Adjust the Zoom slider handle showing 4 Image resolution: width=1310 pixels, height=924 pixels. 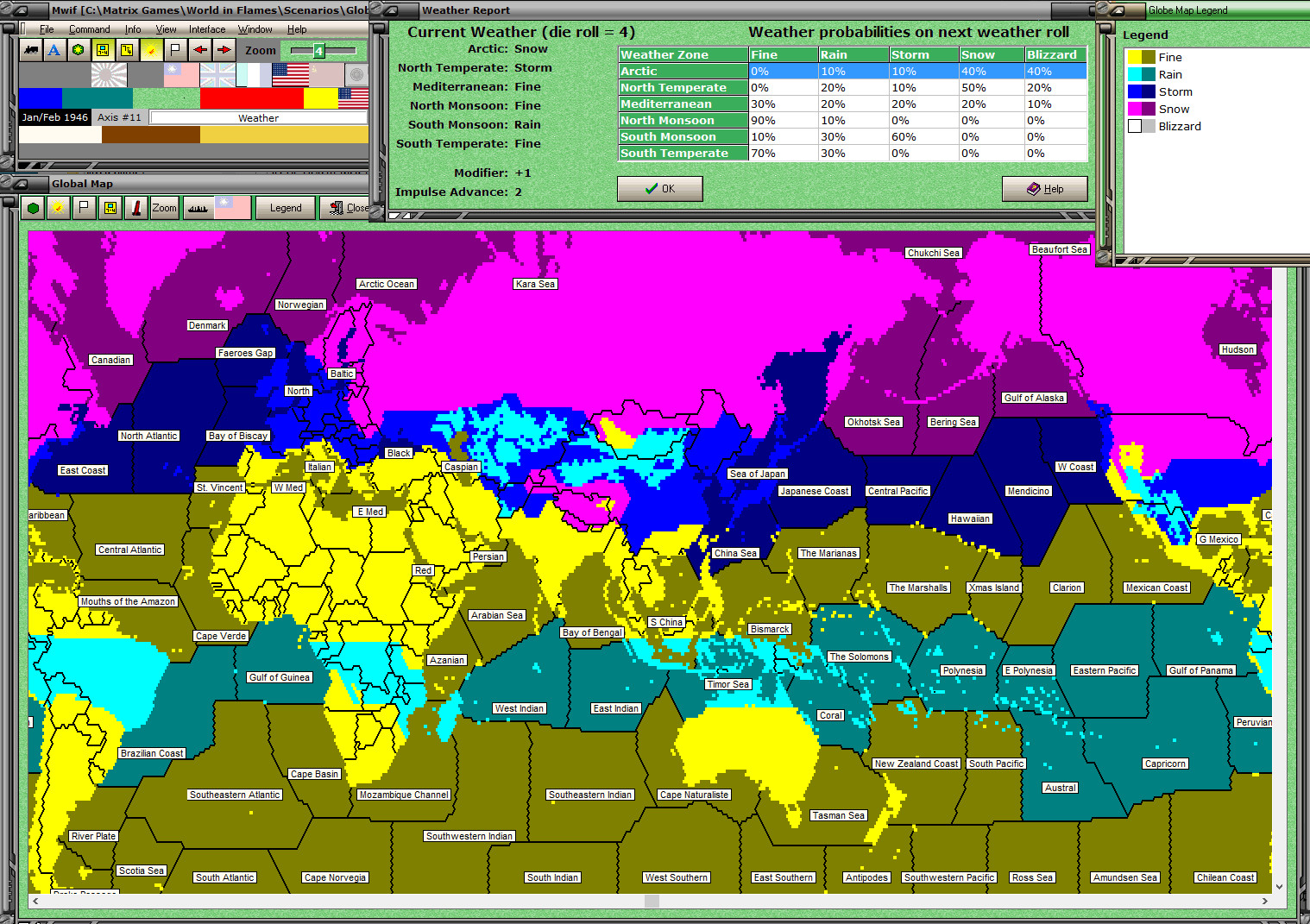point(318,51)
